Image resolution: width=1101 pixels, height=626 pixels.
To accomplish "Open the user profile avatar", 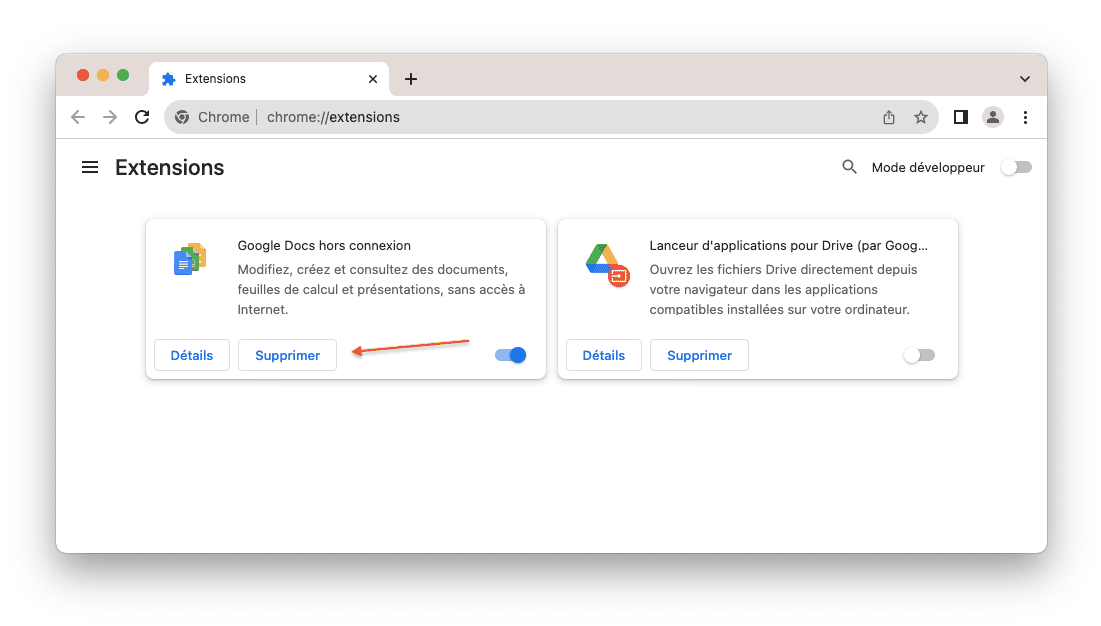I will [992, 117].
